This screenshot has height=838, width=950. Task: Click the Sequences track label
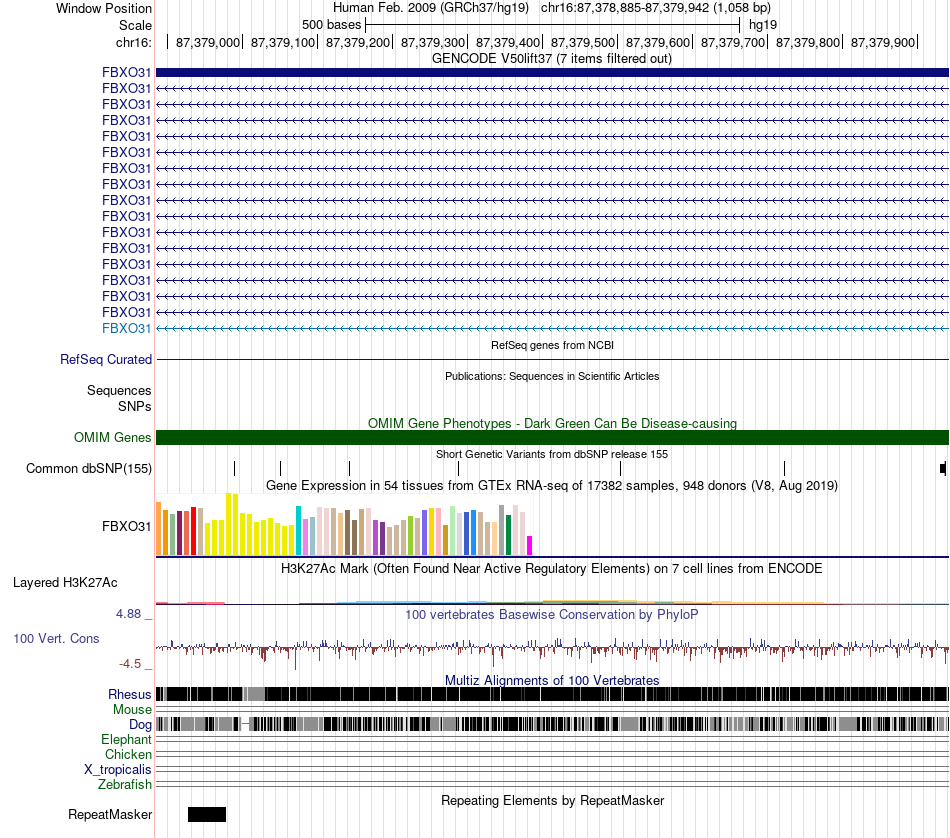(119, 390)
